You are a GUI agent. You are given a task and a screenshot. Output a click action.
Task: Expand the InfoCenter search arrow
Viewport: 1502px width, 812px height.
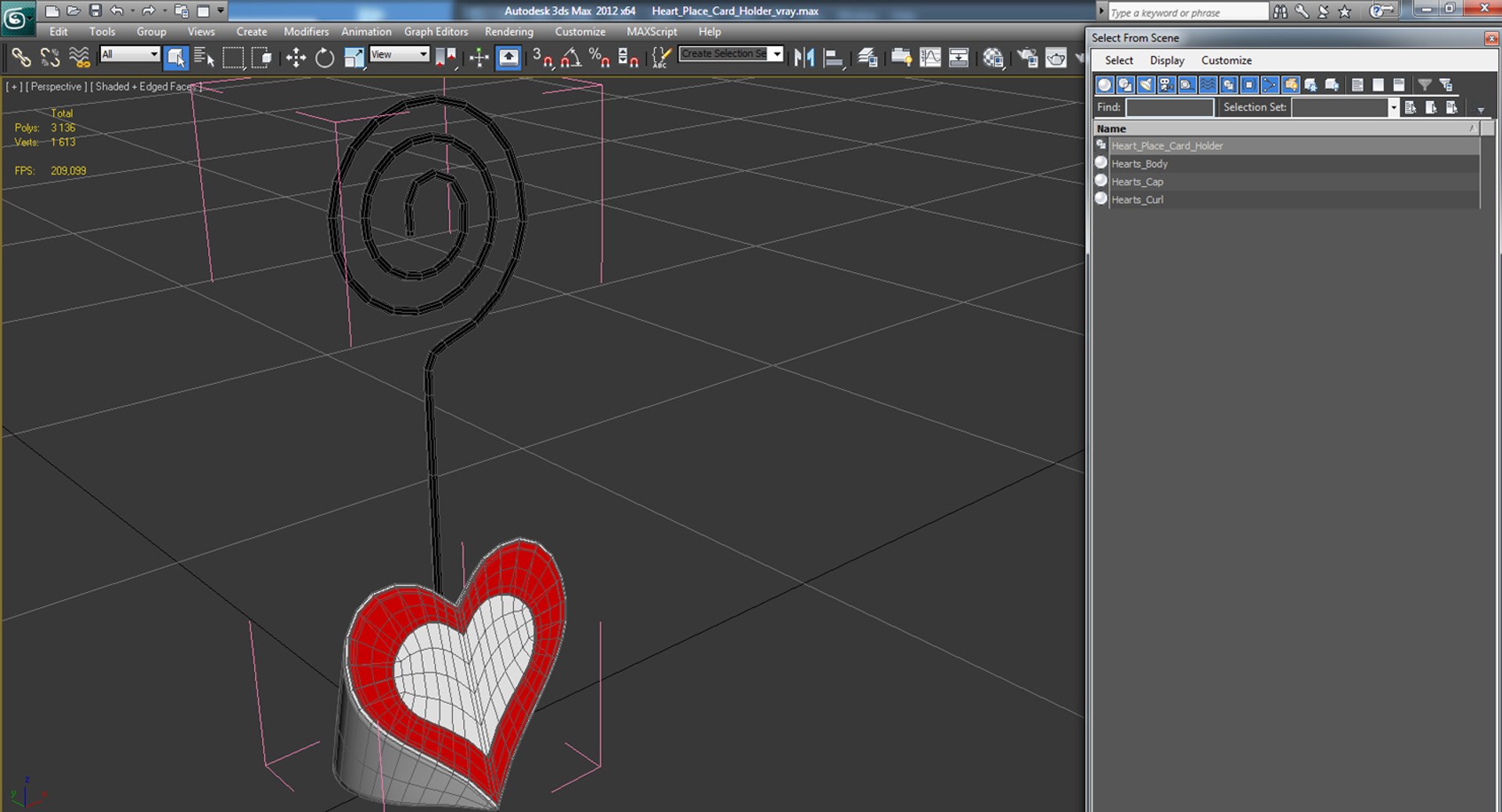1101,11
